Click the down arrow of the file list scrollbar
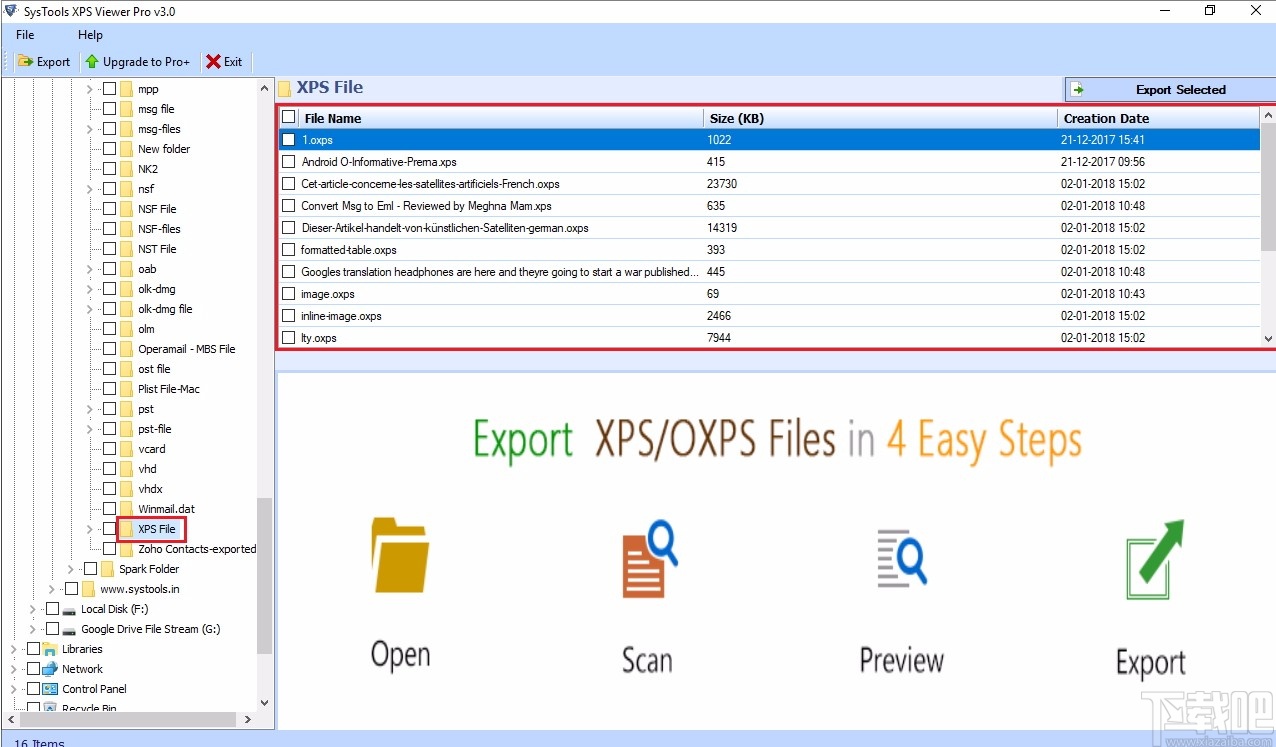The height and width of the screenshot is (747, 1276). point(1267,340)
